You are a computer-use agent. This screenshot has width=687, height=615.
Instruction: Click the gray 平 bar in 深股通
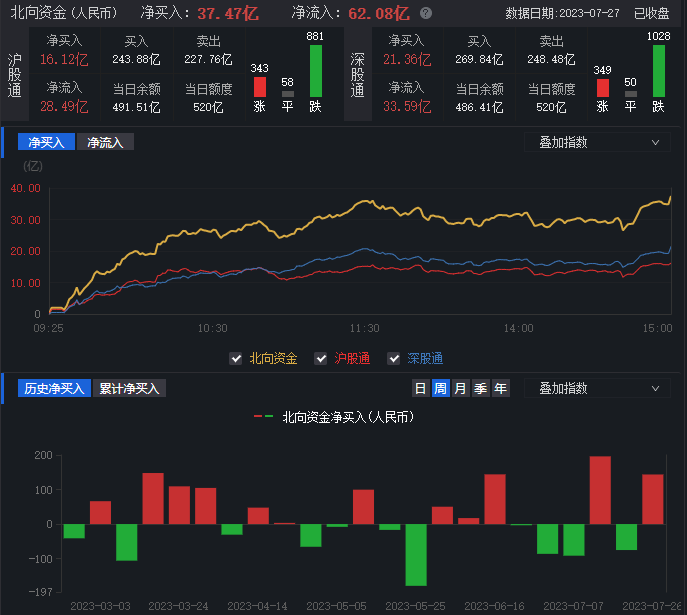tap(630, 94)
